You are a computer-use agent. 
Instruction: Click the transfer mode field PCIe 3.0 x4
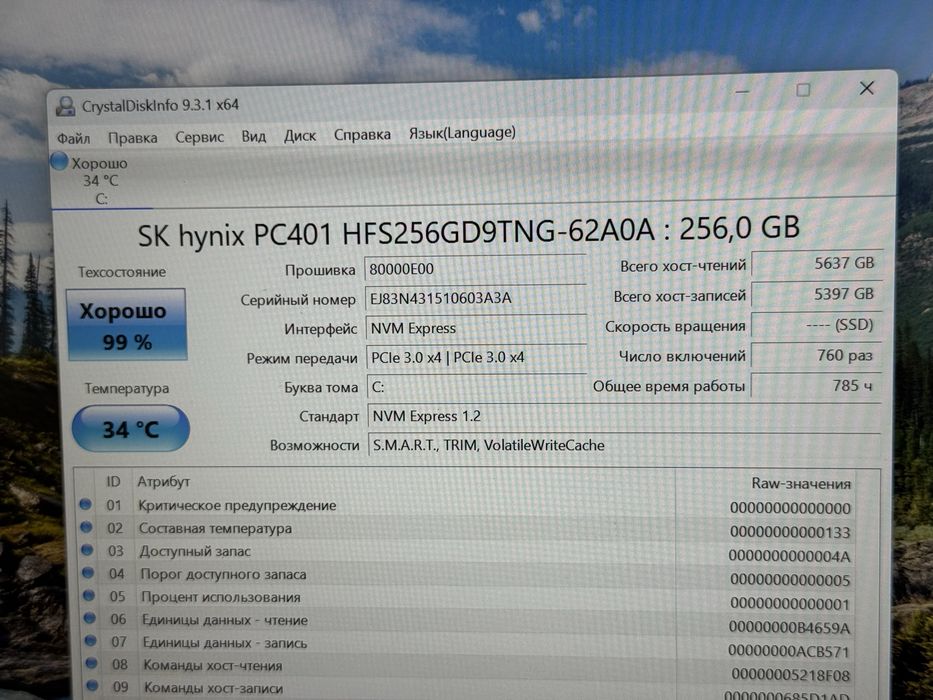pyautogui.click(x=476, y=357)
